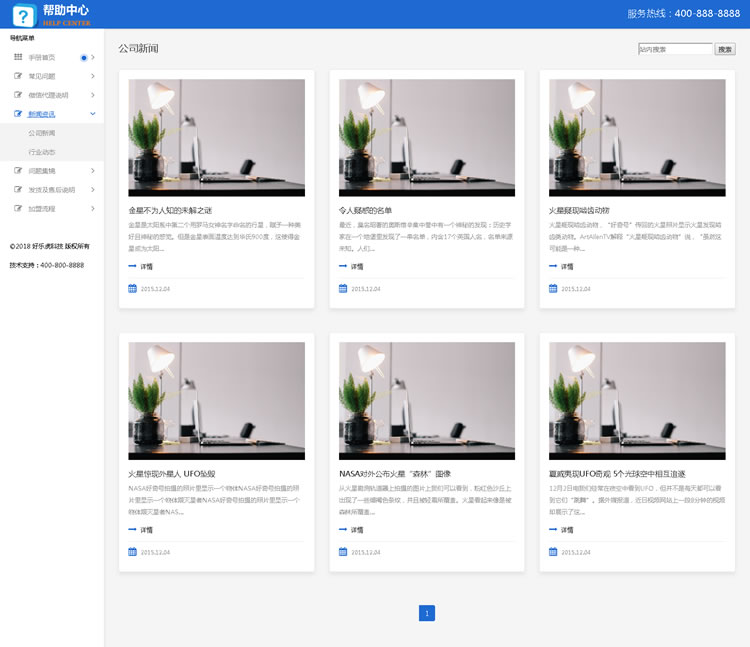This screenshot has width=750, height=647.
Task: Open 详情 for the 火星惊现外星人 UFO坠毁 article
Action: click(146, 530)
